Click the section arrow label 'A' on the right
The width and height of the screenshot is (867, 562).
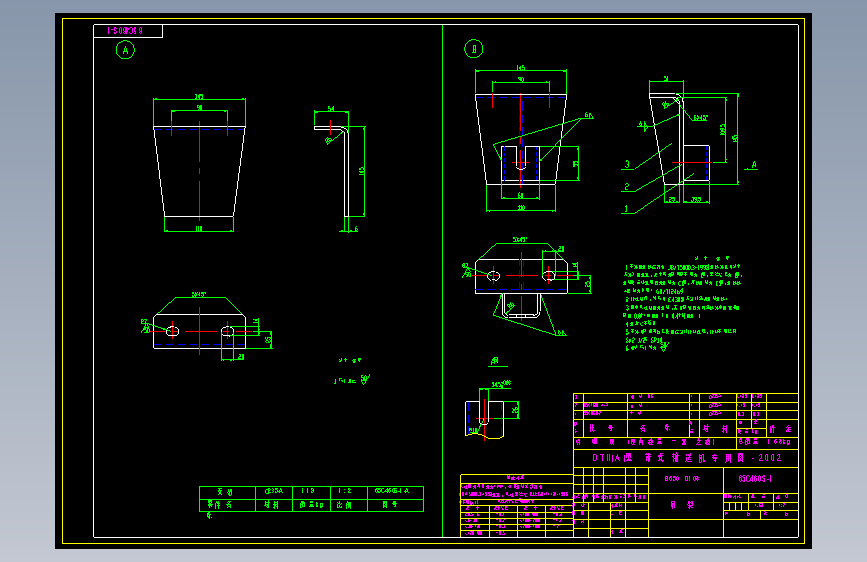754,165
